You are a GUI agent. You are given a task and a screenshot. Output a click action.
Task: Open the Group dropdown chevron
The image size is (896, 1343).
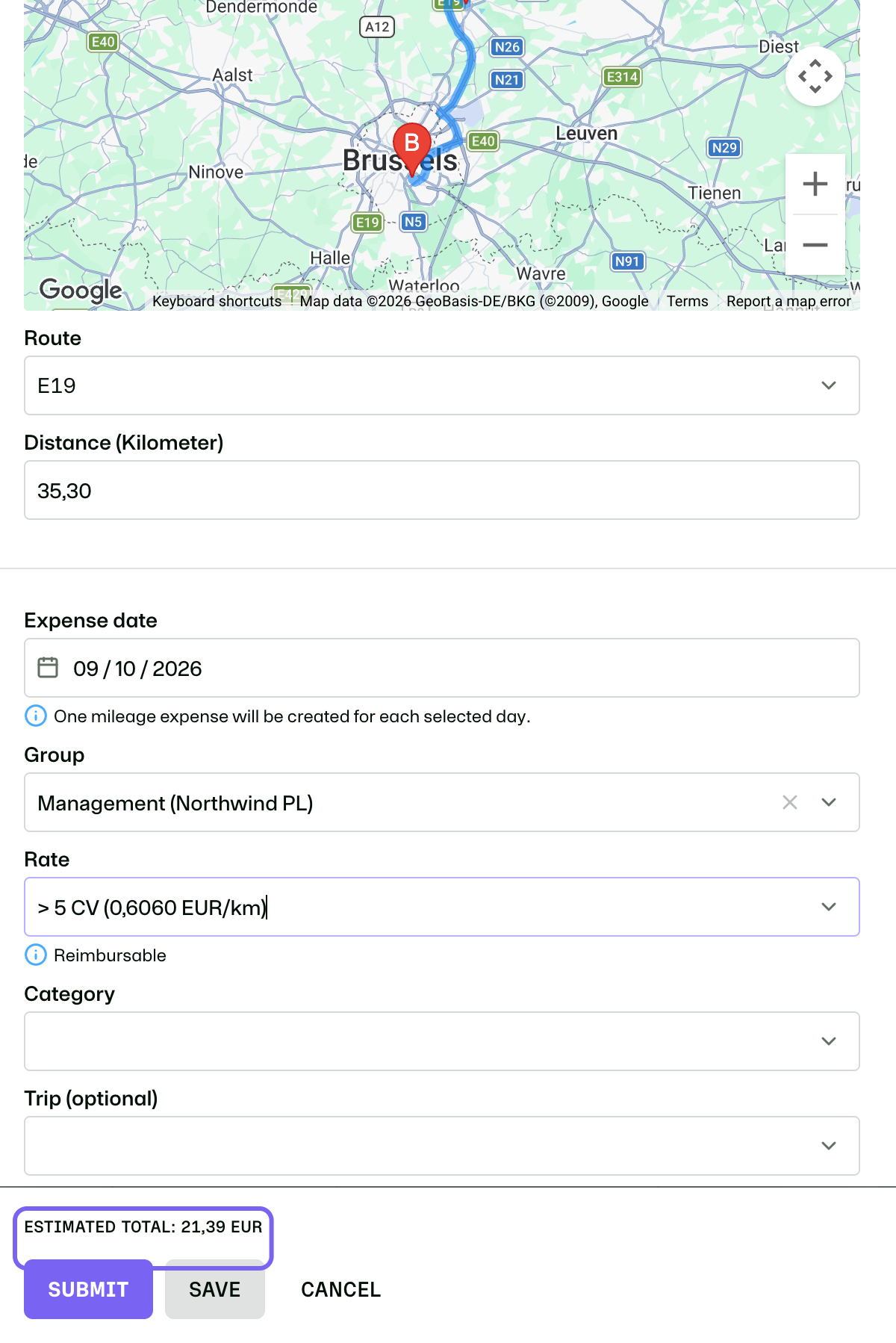tap(829, 802)
